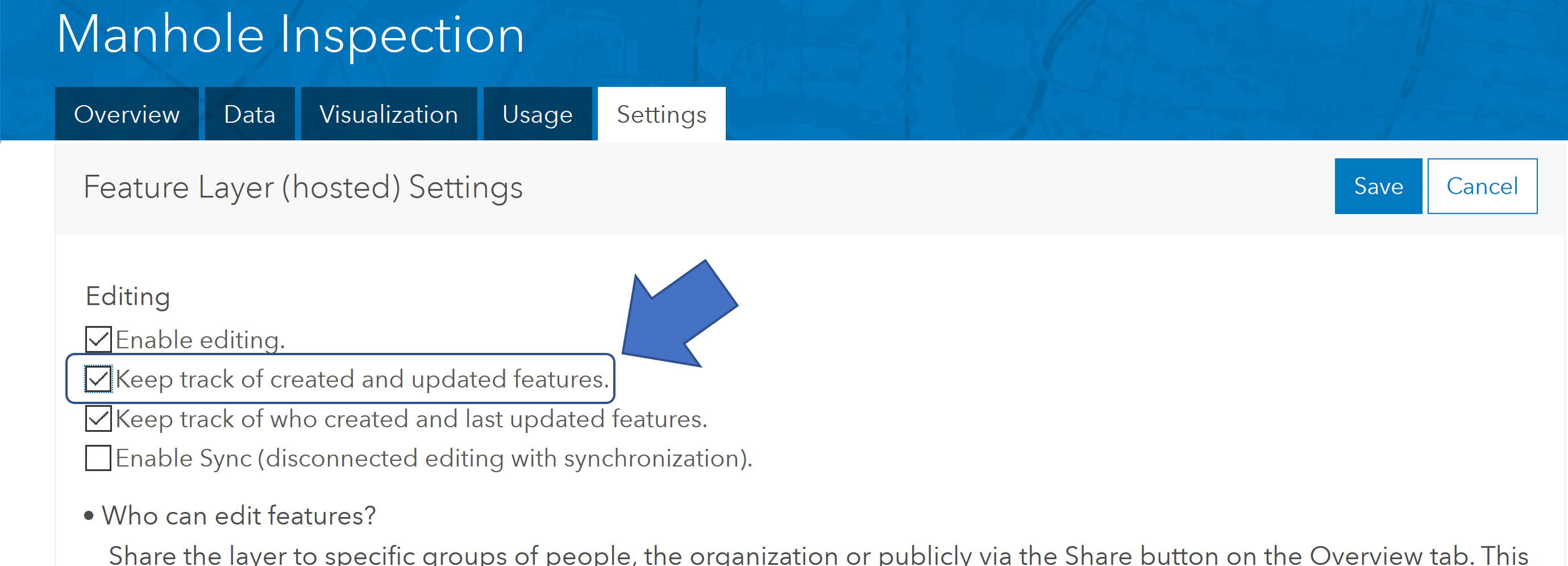1568x566 pixels.
Task: Uncheck the Enable editing checkbox
Action: pyautogui.click(x=98, y=340)
